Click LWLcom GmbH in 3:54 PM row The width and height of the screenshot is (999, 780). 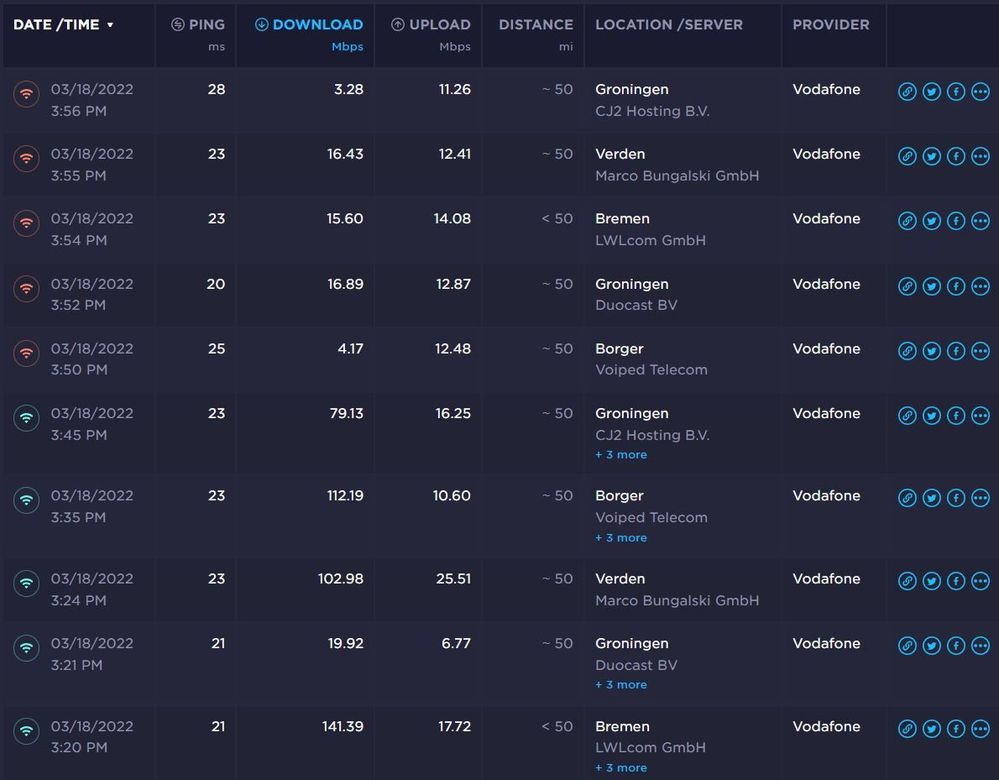pyautogui.click(x=650, y=240)
